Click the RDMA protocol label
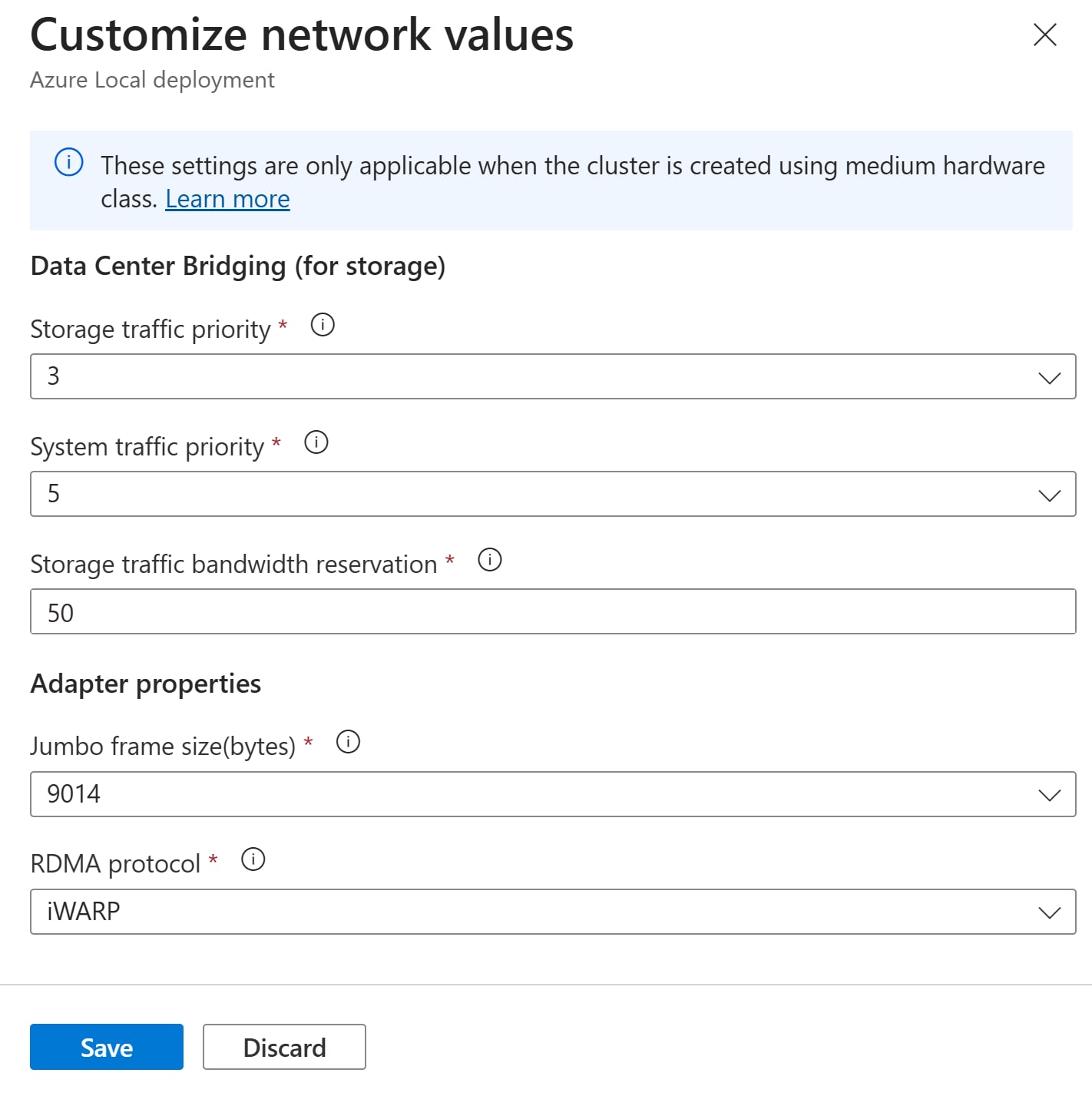Viewport: 1092px width, 1096px height. click(x=115, y=864)
